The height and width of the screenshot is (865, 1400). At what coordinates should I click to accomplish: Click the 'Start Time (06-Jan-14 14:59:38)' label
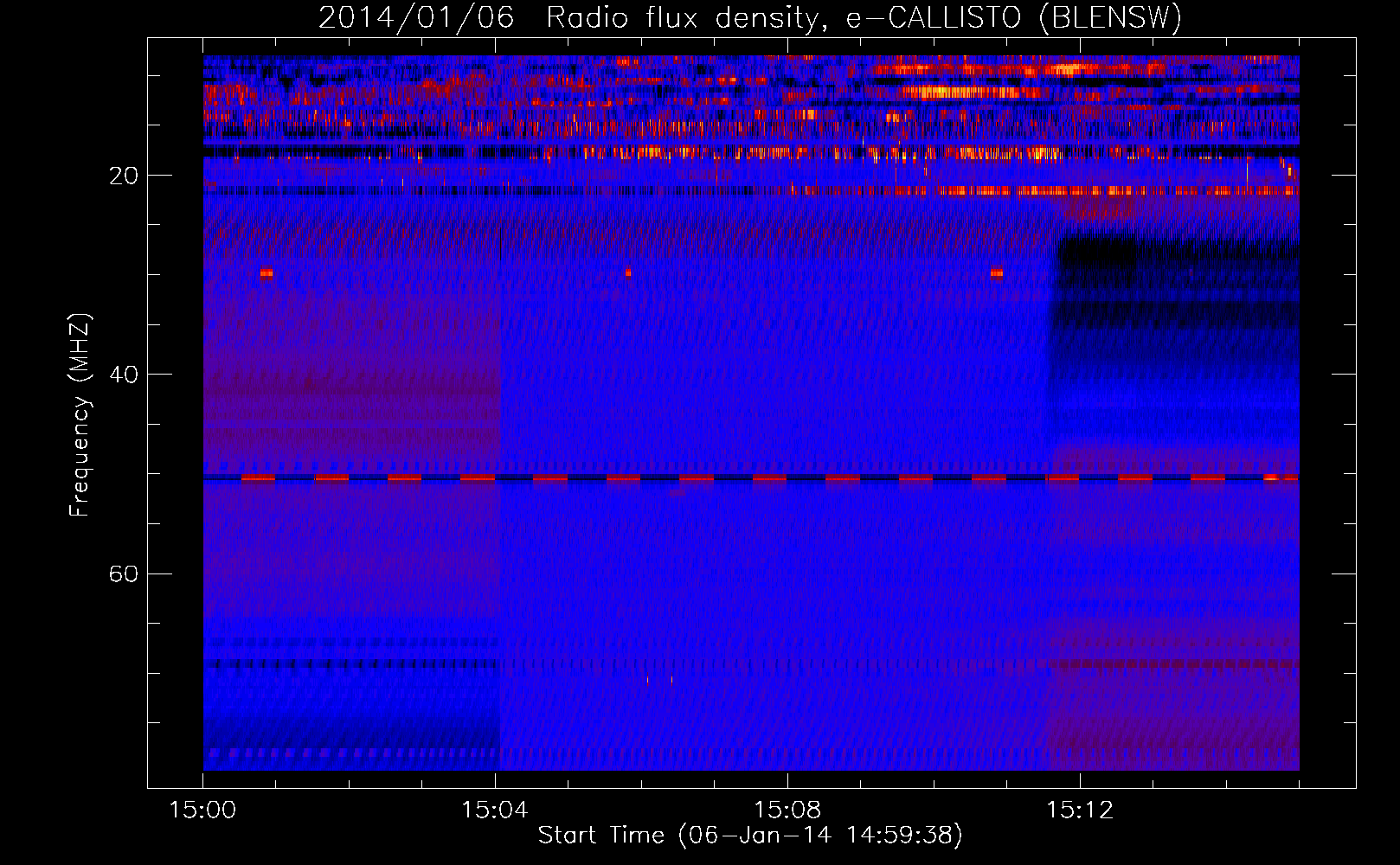click(750, 836)
